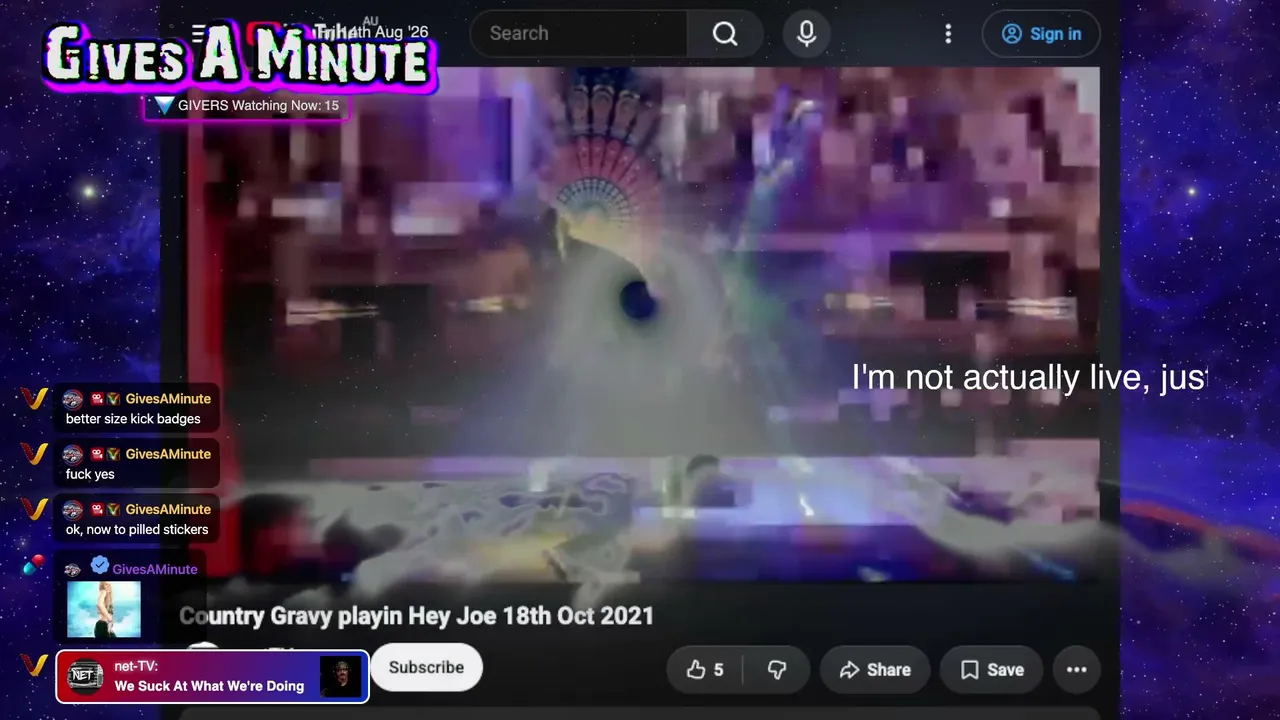
Task: Click the verified badge beside GivesAMinute
Action: click(x=99, y=567)
